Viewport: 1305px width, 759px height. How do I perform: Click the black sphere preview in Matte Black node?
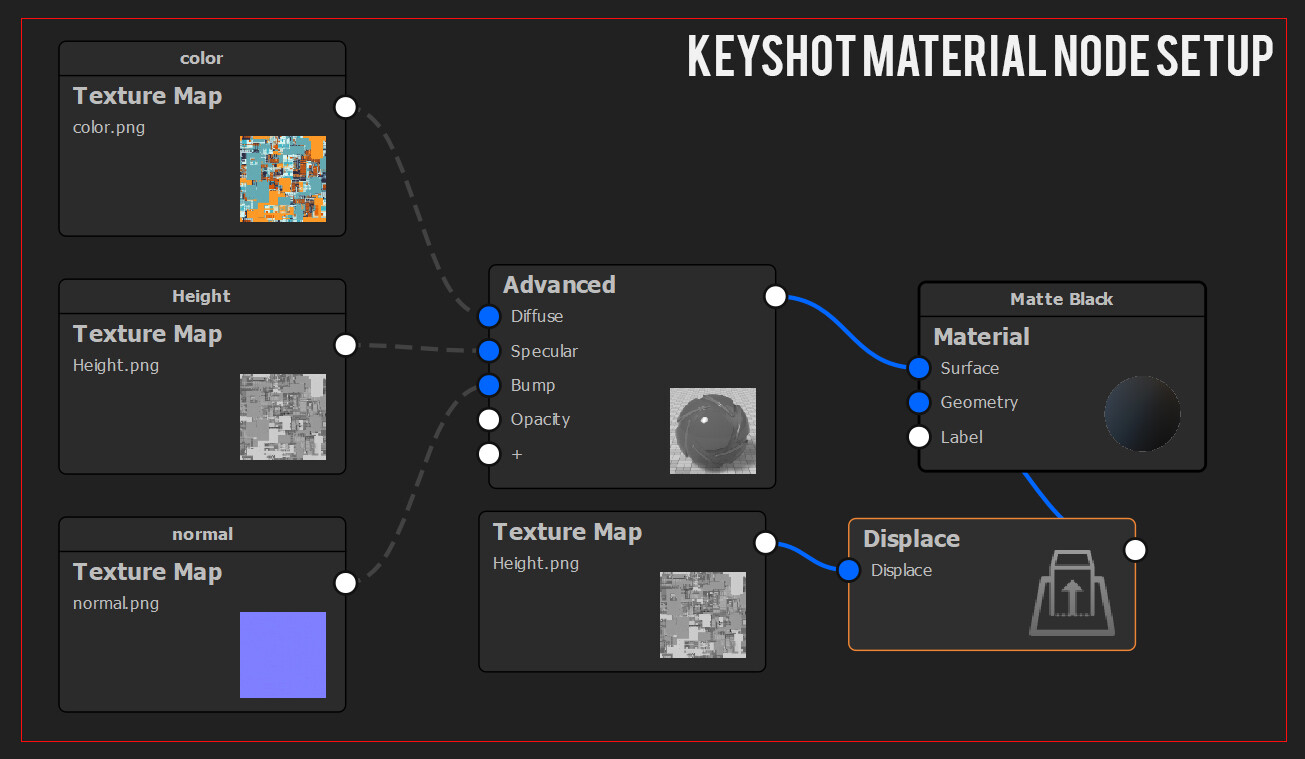1142,413
